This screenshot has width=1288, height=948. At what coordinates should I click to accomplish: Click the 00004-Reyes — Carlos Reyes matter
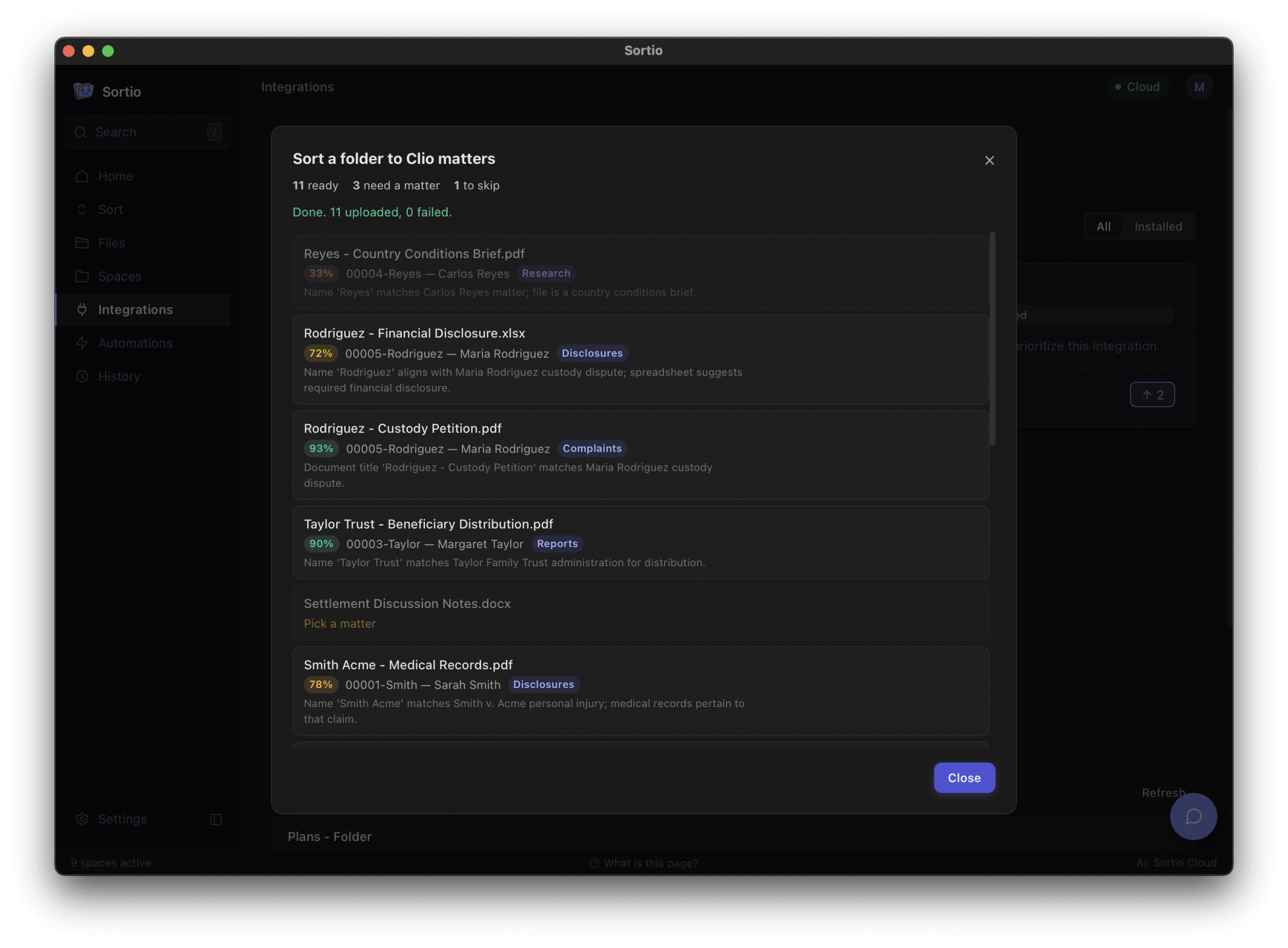[x=427, y=274]
